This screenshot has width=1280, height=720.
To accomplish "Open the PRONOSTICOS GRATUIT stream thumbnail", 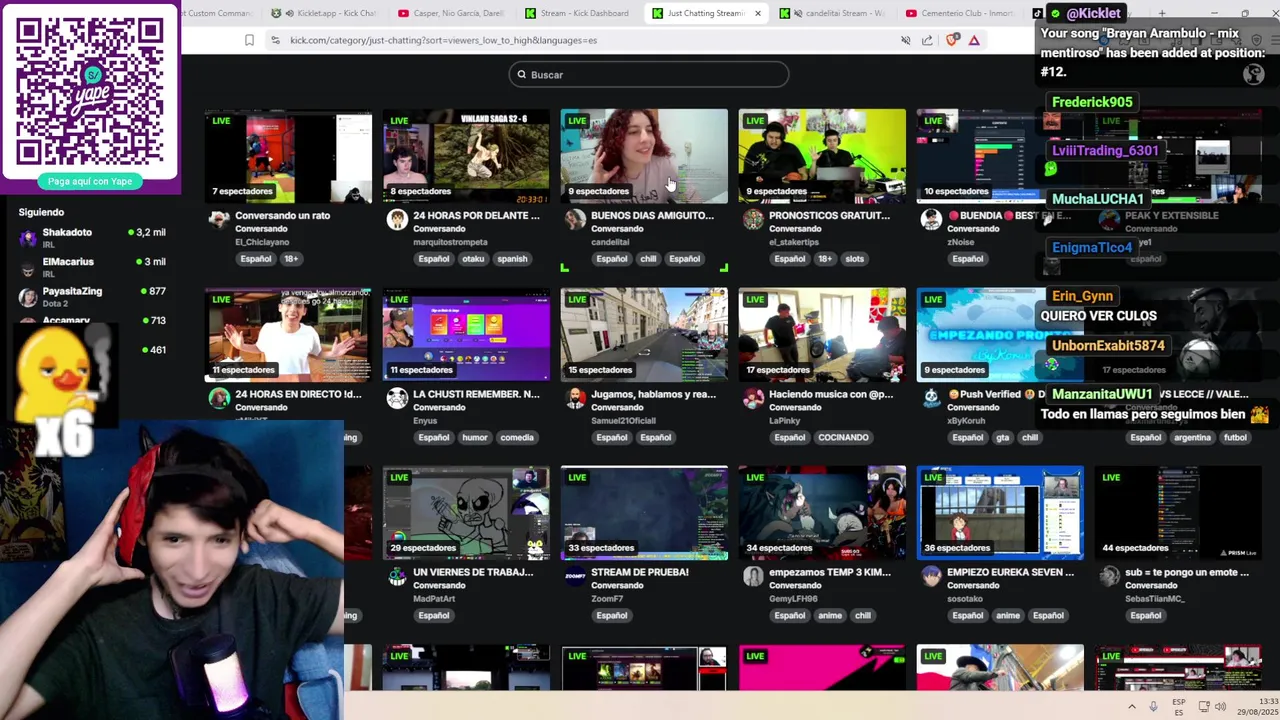I will pyautogui.click(x=822, y=156).
